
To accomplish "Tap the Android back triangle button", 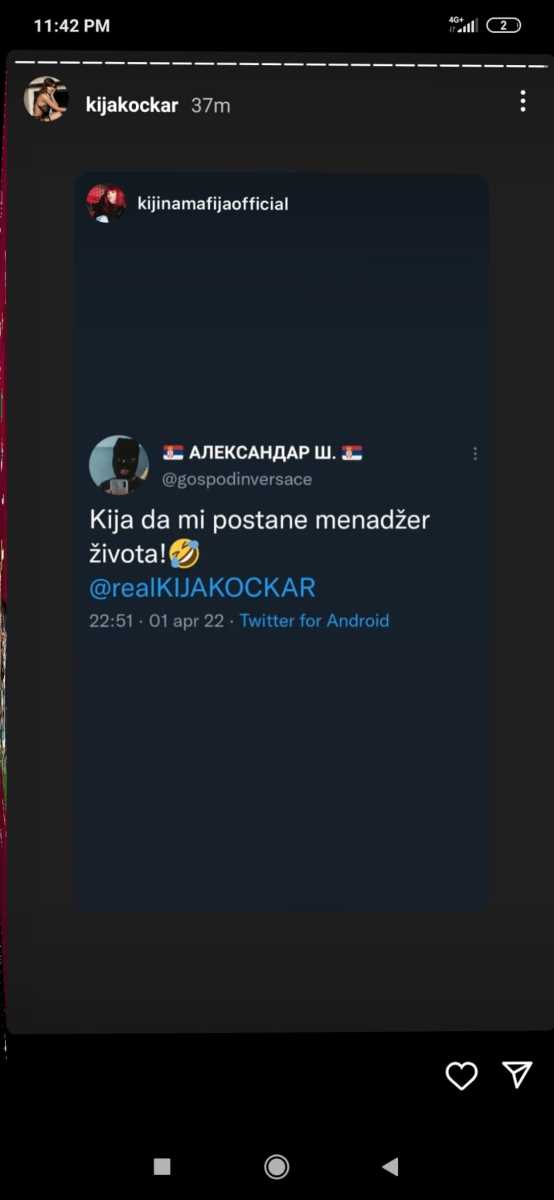I will coord(390,1166).
